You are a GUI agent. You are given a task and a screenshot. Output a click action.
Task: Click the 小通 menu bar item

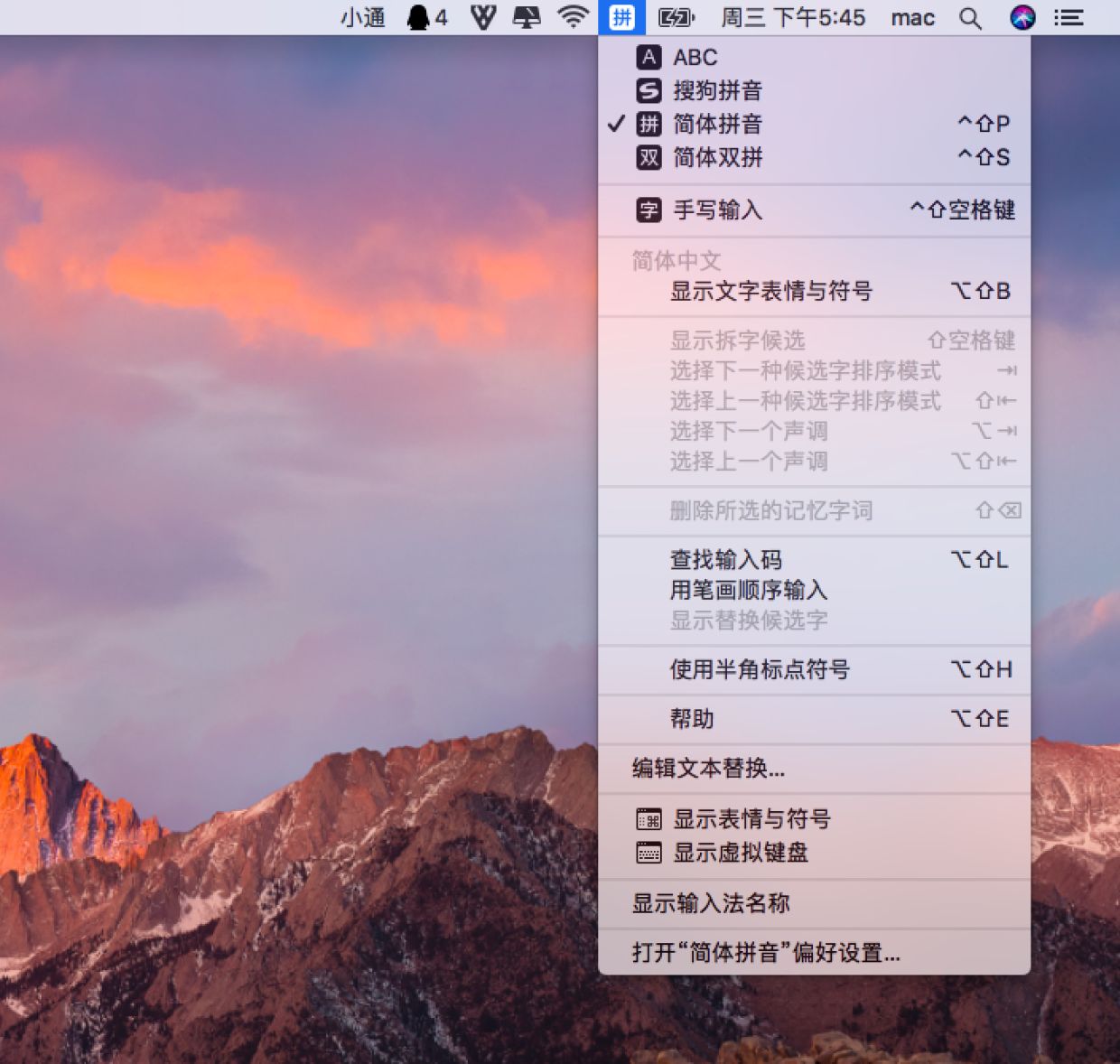[363, 17]
